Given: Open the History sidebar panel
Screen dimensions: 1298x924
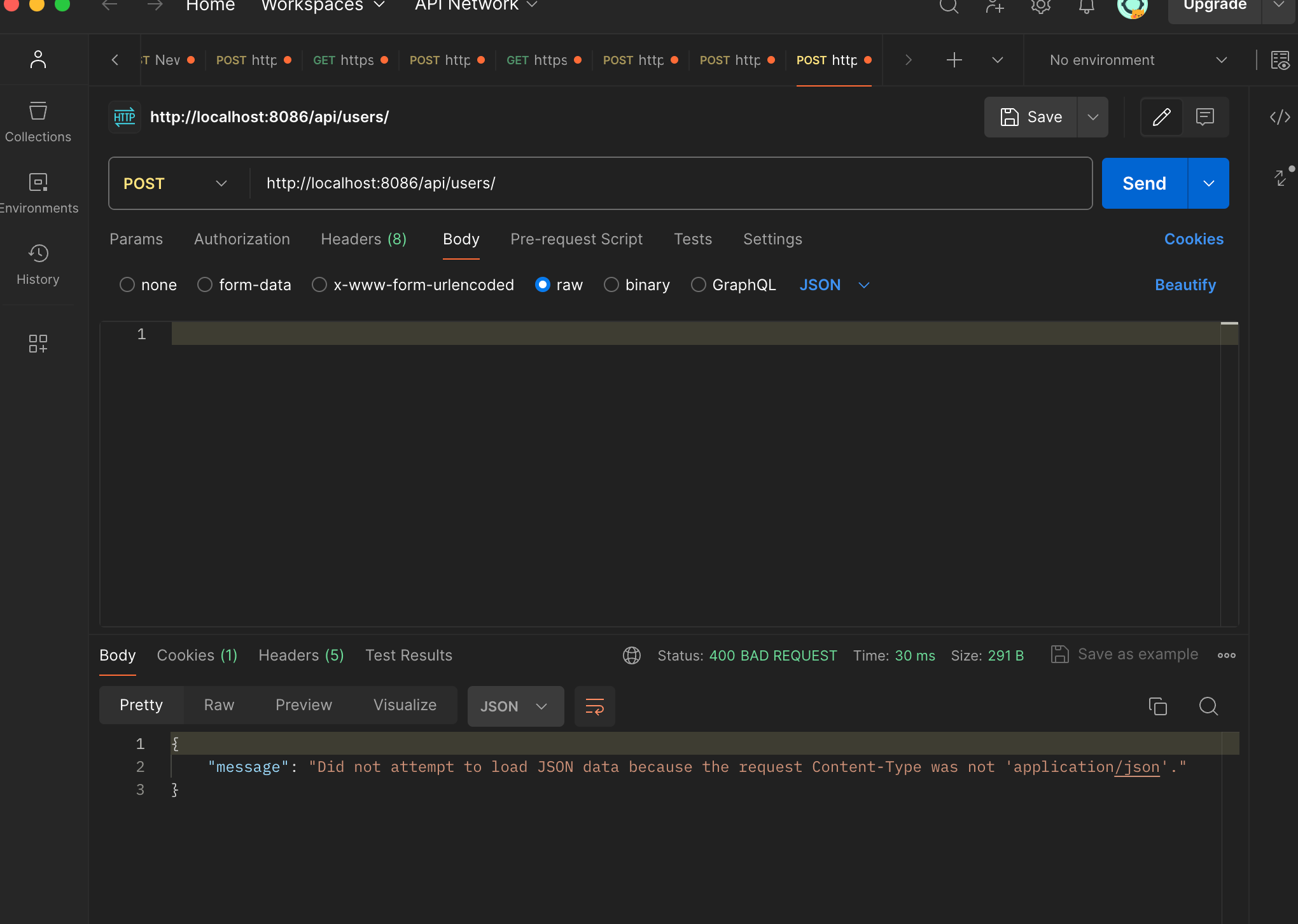Looking at the screenshot, I should 38,265.
